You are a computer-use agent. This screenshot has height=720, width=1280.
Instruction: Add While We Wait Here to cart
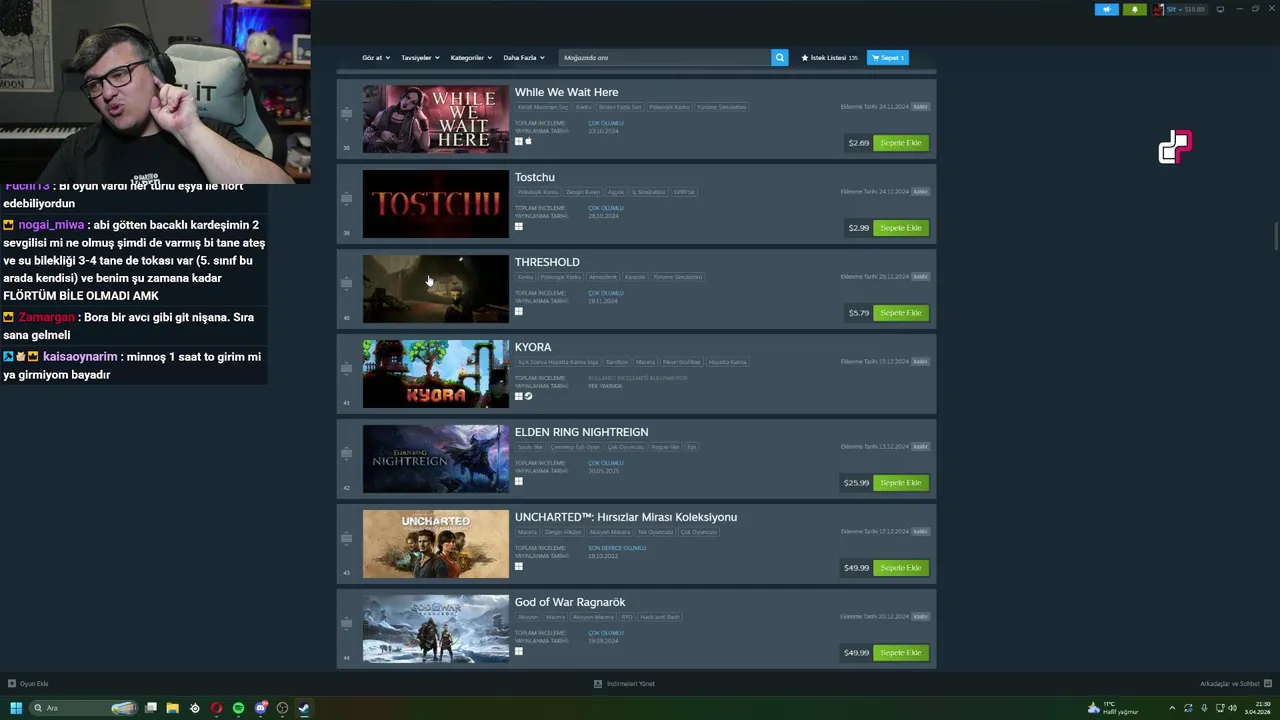[901, 143]
